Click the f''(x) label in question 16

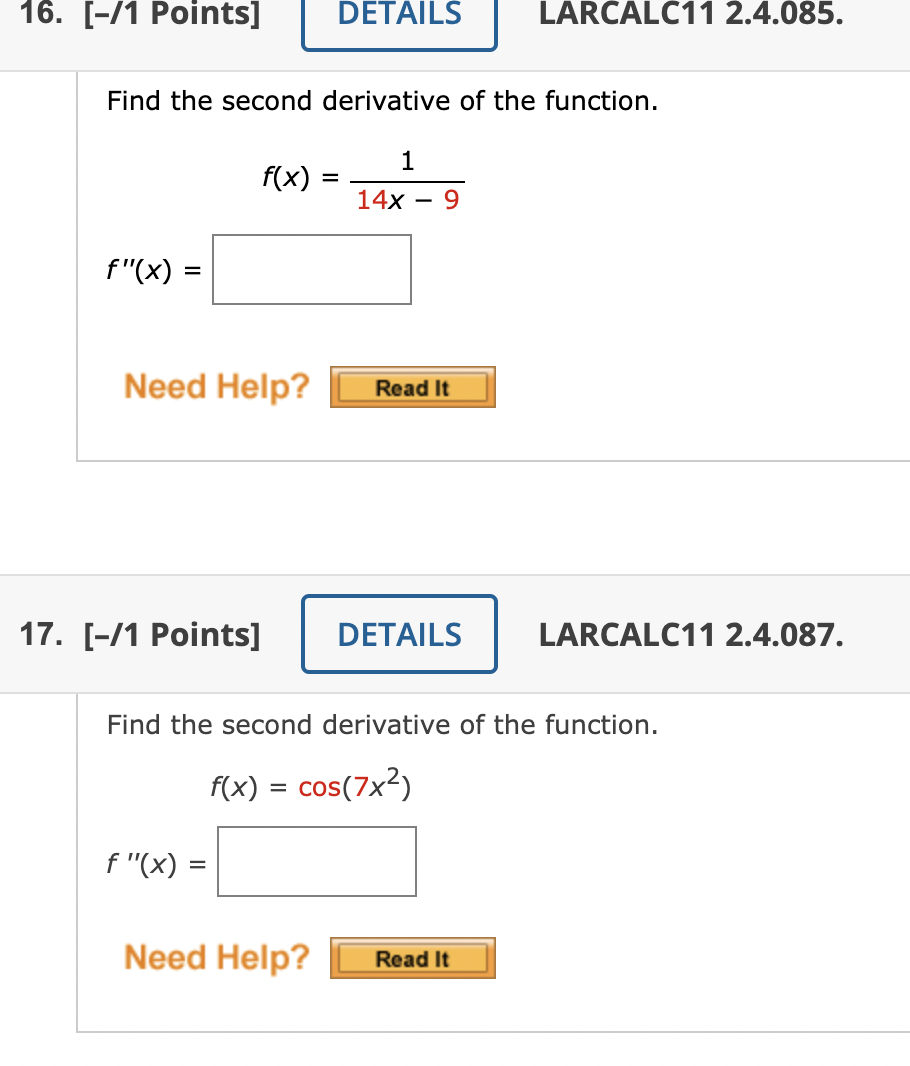(x=147, y=267)
